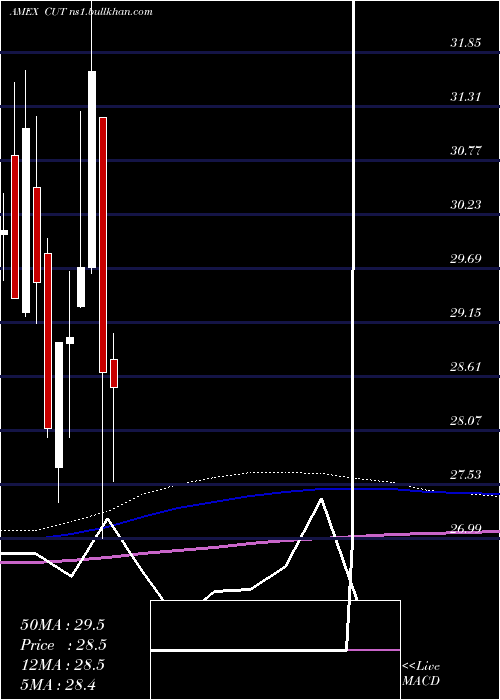Click the 31.31 price axis label
The height and width of the screenshot is (700, 500).
pos(466,96)
